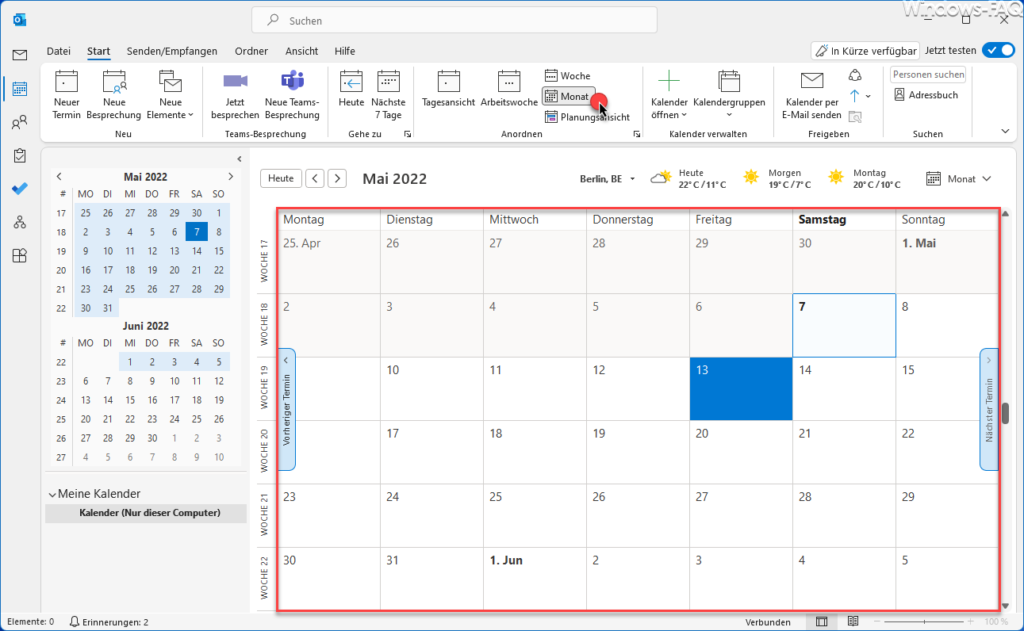Screen dimensions: 1024x631
Task: Open More Apps grid in sidebar
Action: click(20, 255)
